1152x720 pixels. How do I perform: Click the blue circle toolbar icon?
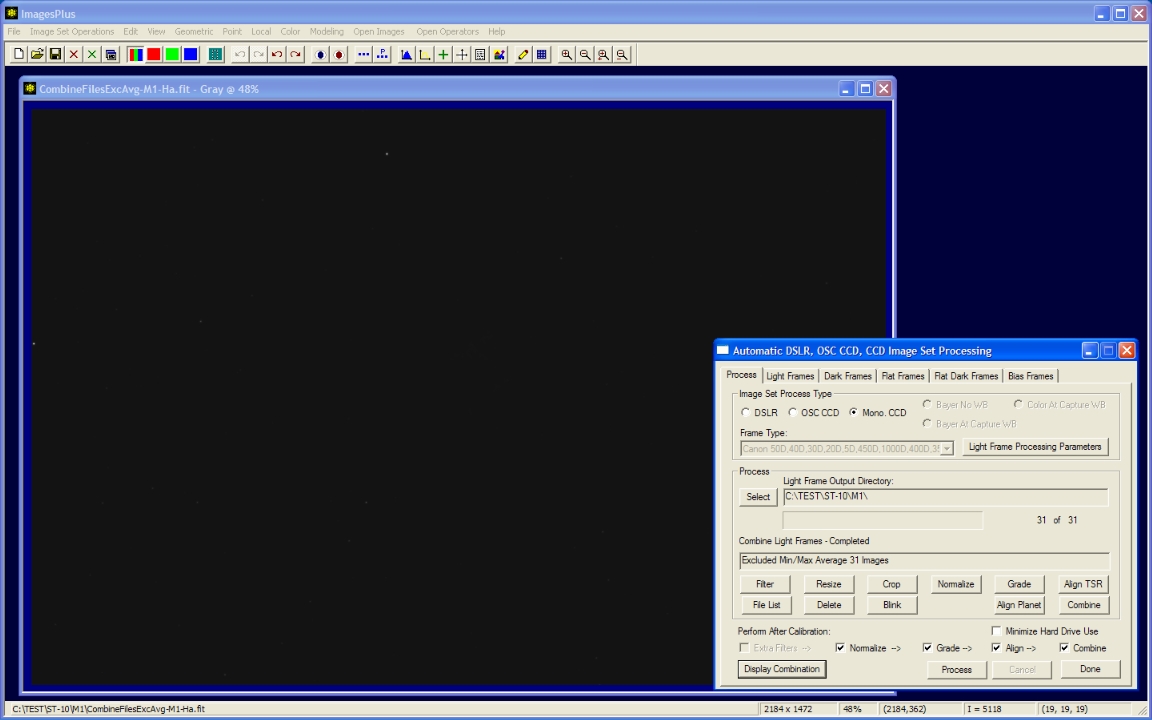pyautogui.click(x=320, y=54)
